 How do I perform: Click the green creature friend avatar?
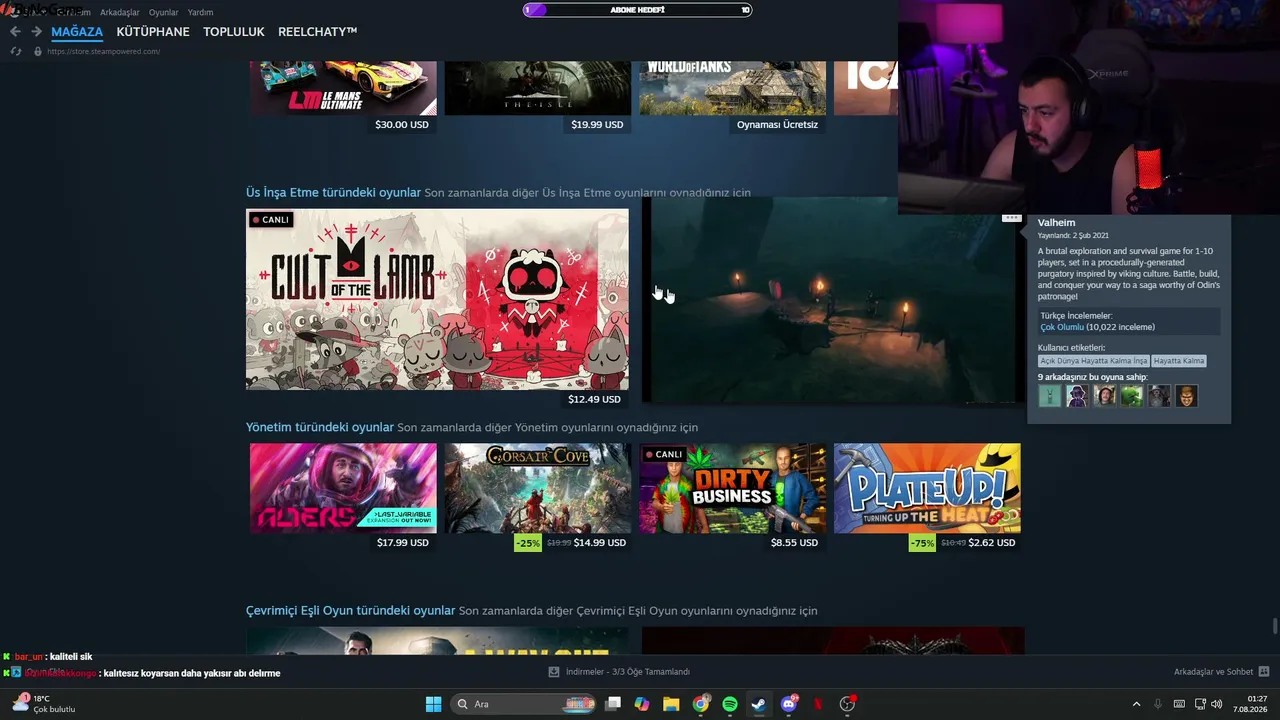1131,396
